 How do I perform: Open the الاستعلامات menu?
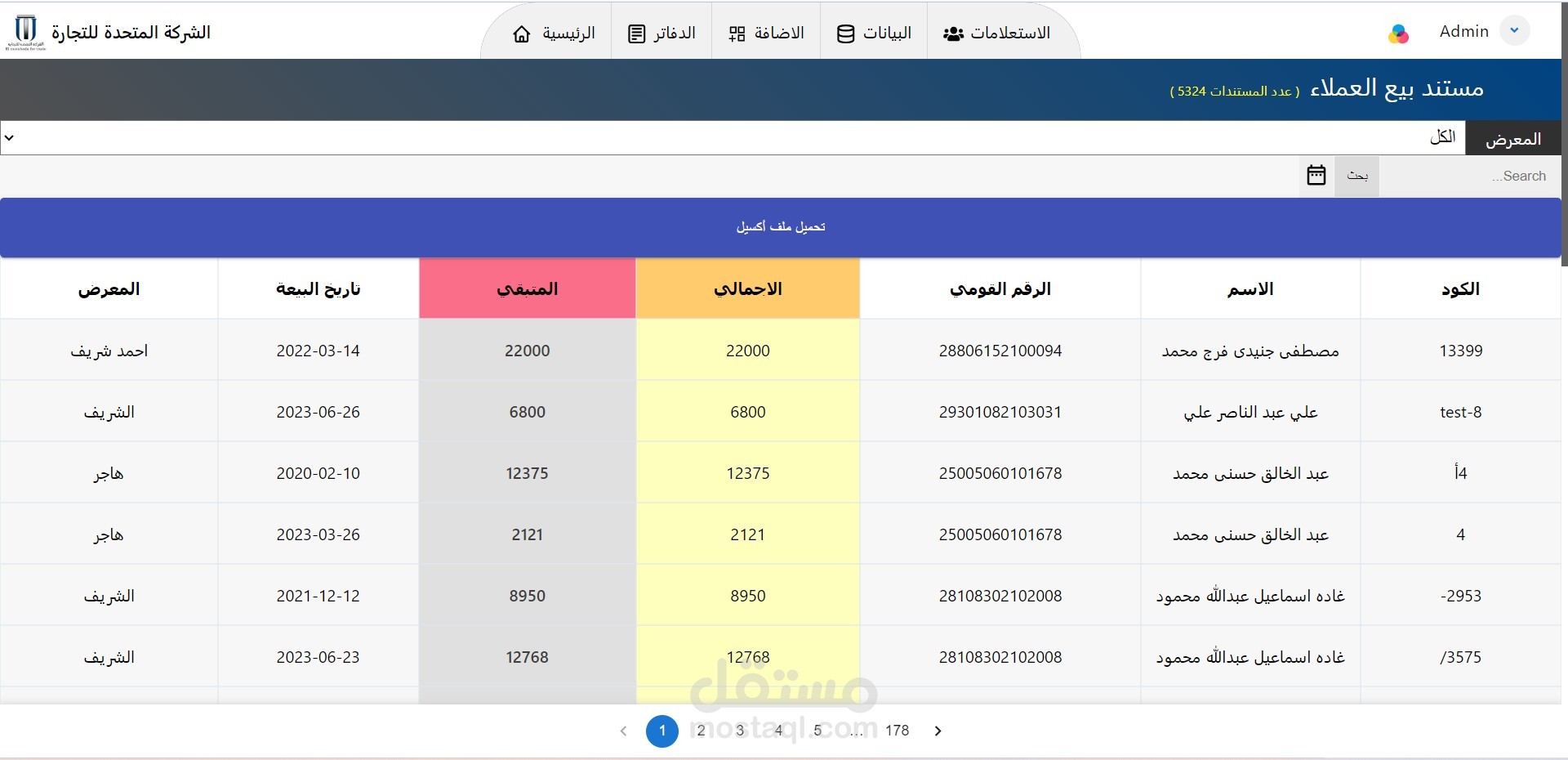[996, 34]
